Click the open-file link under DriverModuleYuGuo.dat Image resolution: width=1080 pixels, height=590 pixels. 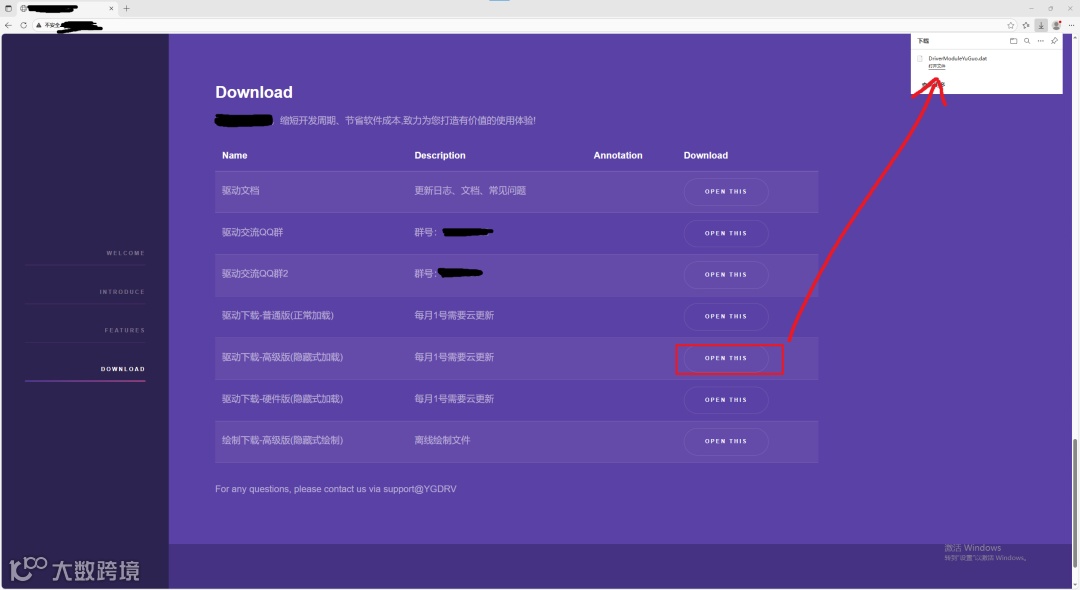pos(937,66)
